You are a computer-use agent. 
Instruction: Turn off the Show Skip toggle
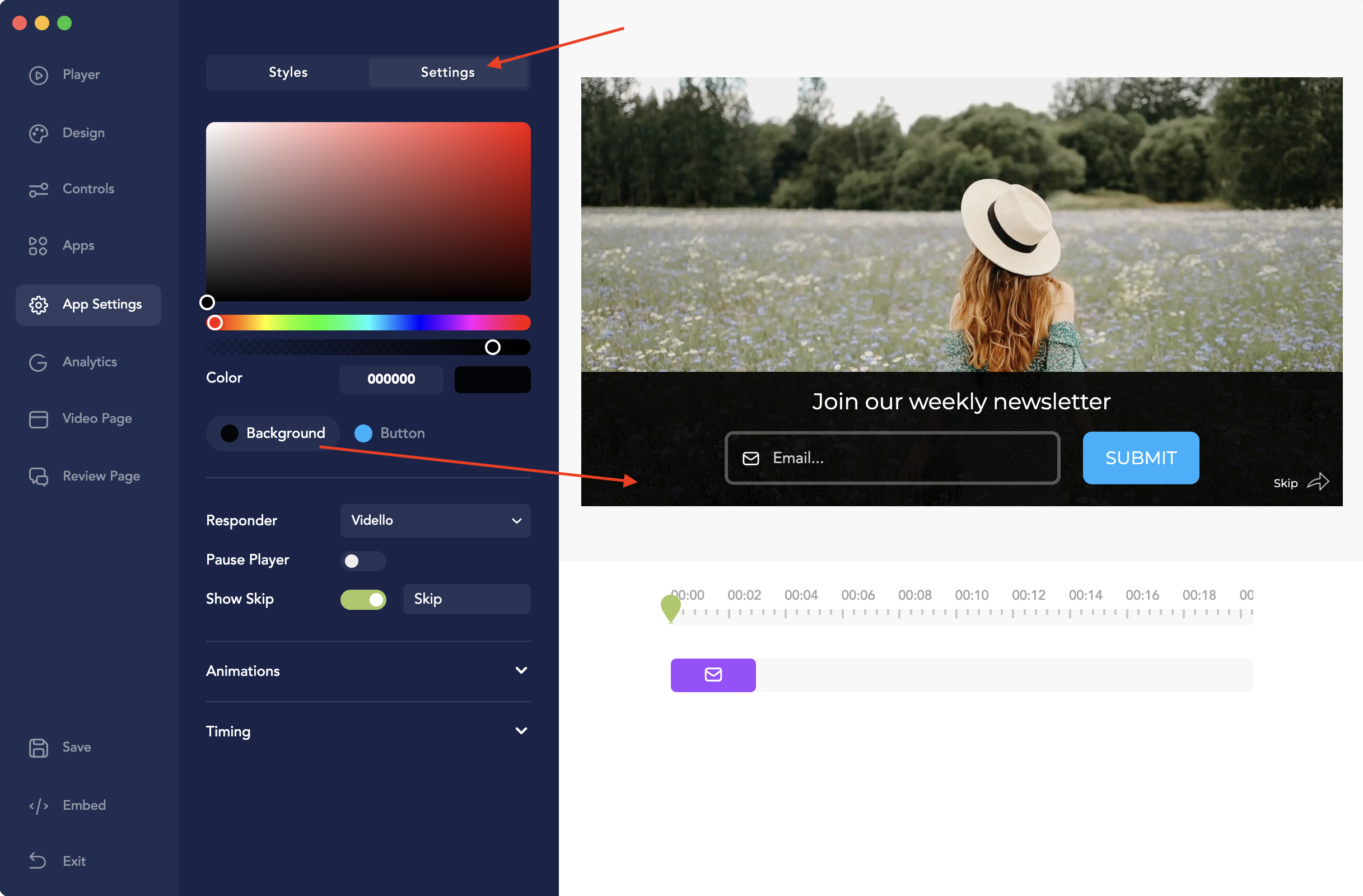pyautogui.click(x=363, y=599)
